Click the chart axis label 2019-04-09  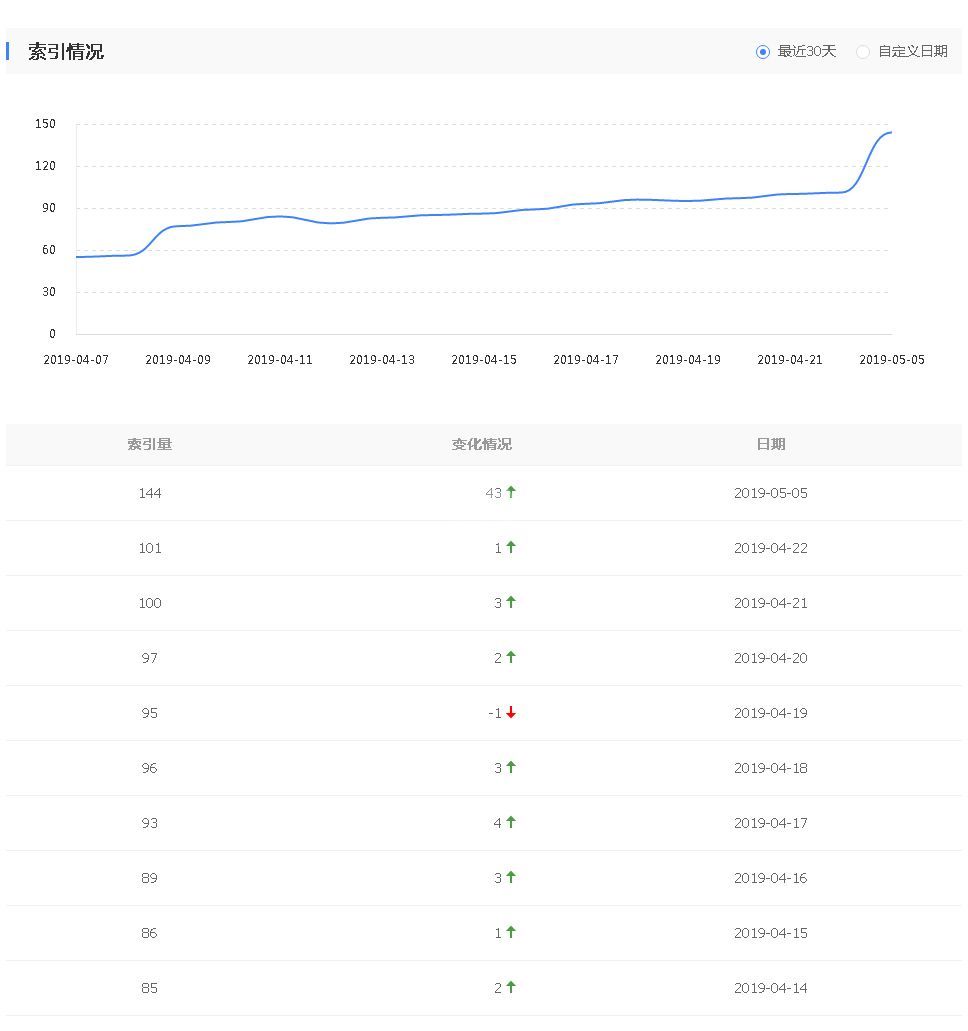coord(178,360)
